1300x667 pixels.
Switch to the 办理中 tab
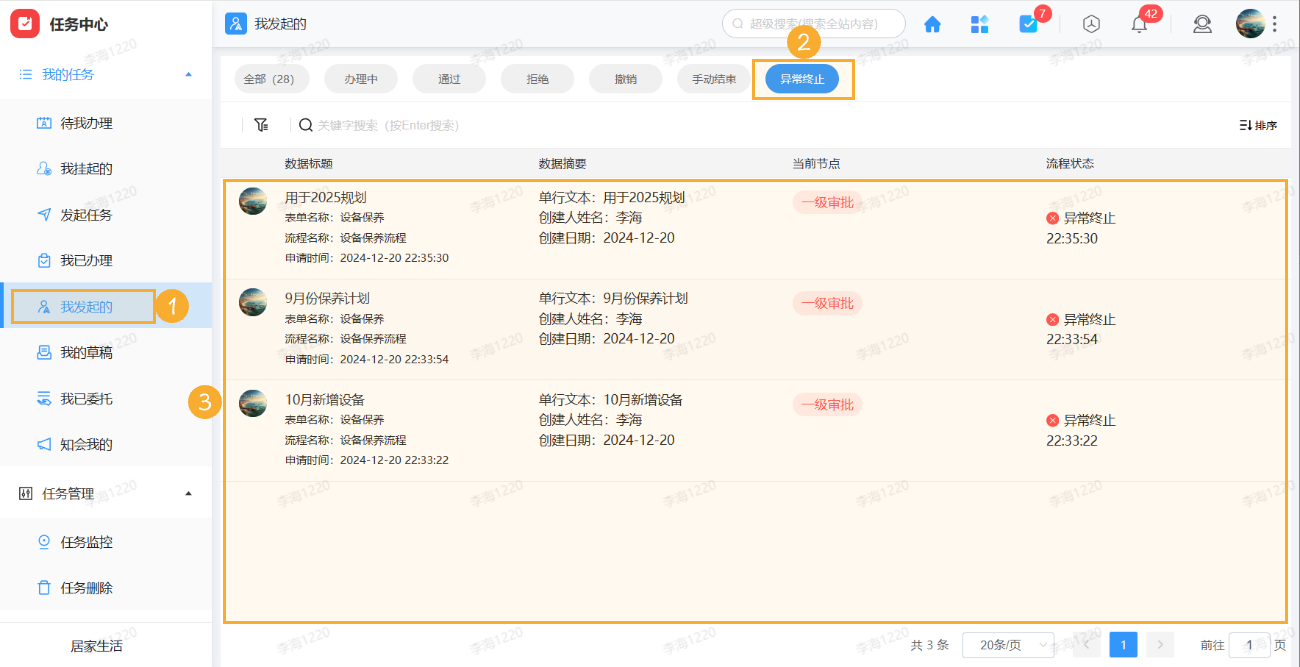(360, 78)
